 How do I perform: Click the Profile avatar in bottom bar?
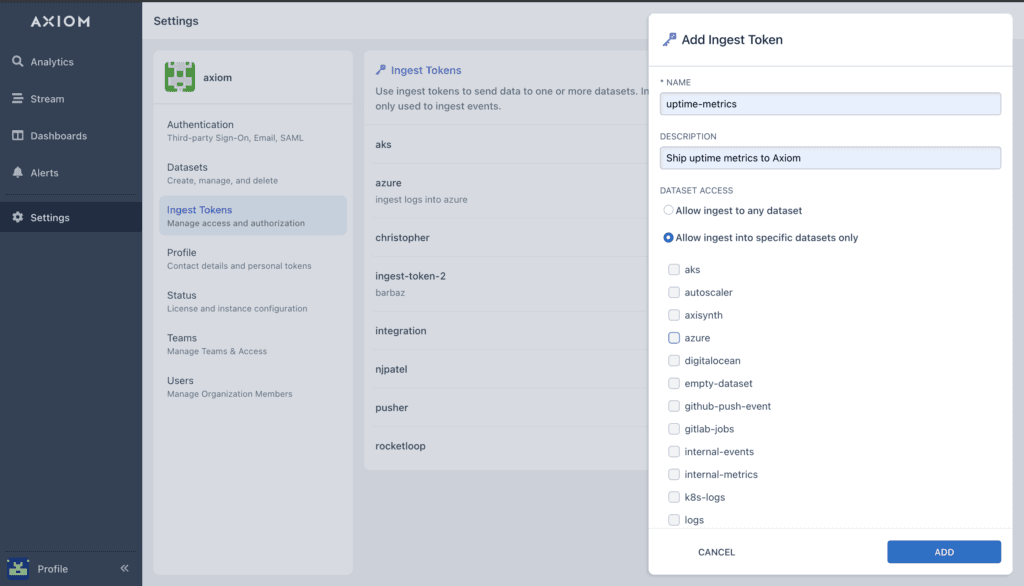pyautogui.click(x=18, y=568)
